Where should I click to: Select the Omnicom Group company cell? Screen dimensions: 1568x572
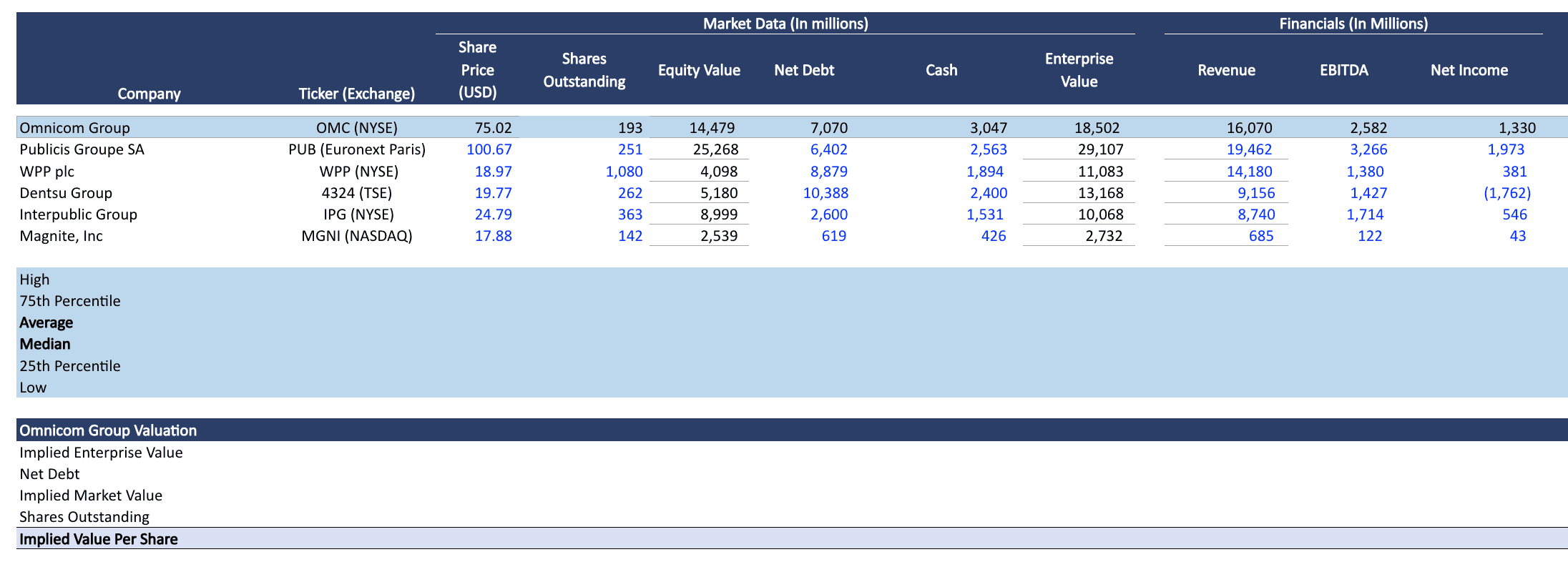(75, 128)
